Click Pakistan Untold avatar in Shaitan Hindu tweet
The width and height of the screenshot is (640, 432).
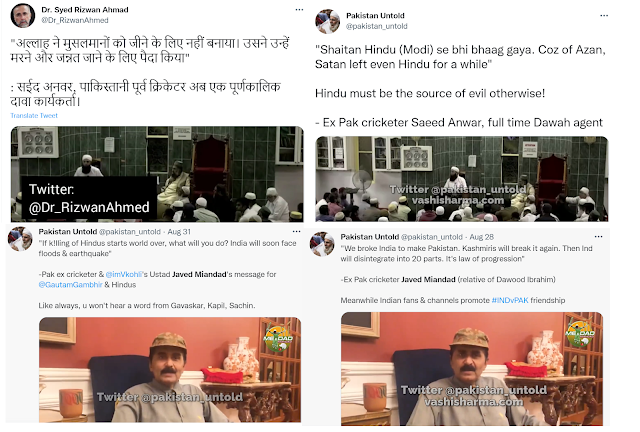click(x=327, y=21)
